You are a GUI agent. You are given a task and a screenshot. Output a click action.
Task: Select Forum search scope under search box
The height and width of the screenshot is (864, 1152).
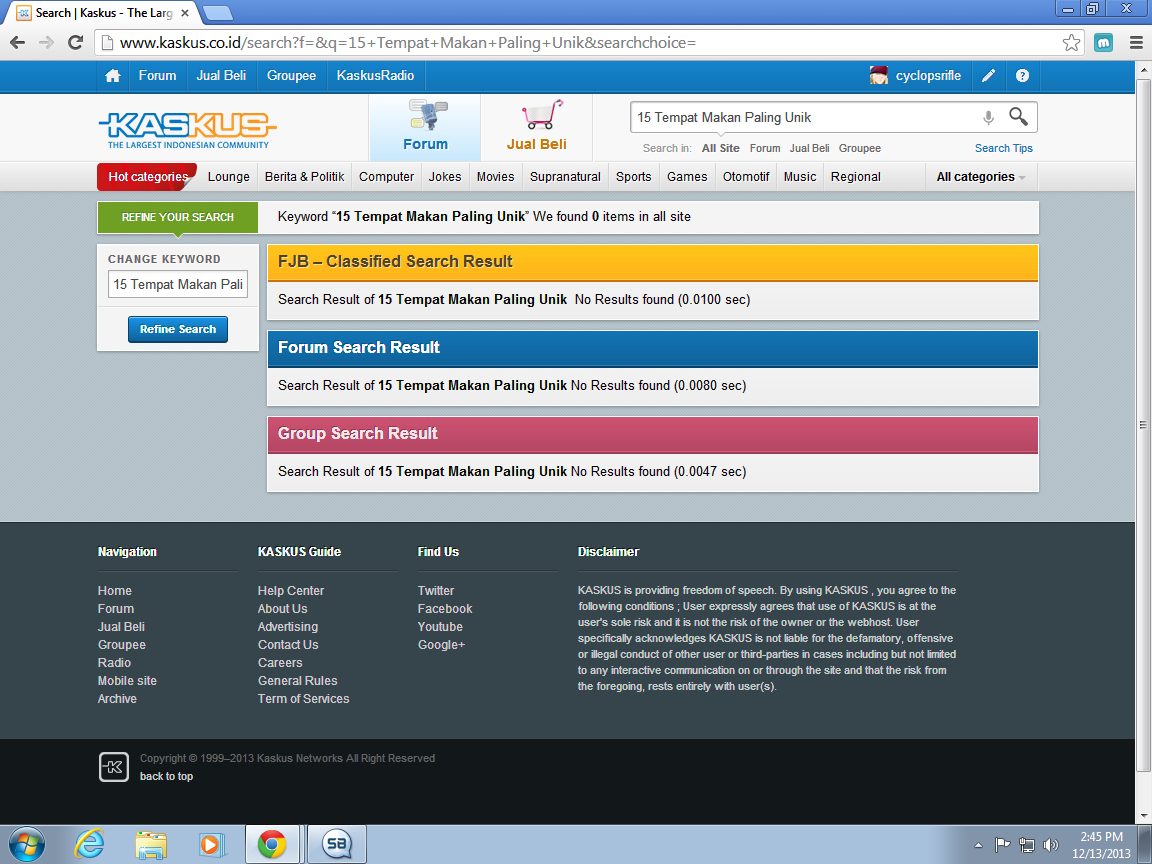[x=765, y=148]
